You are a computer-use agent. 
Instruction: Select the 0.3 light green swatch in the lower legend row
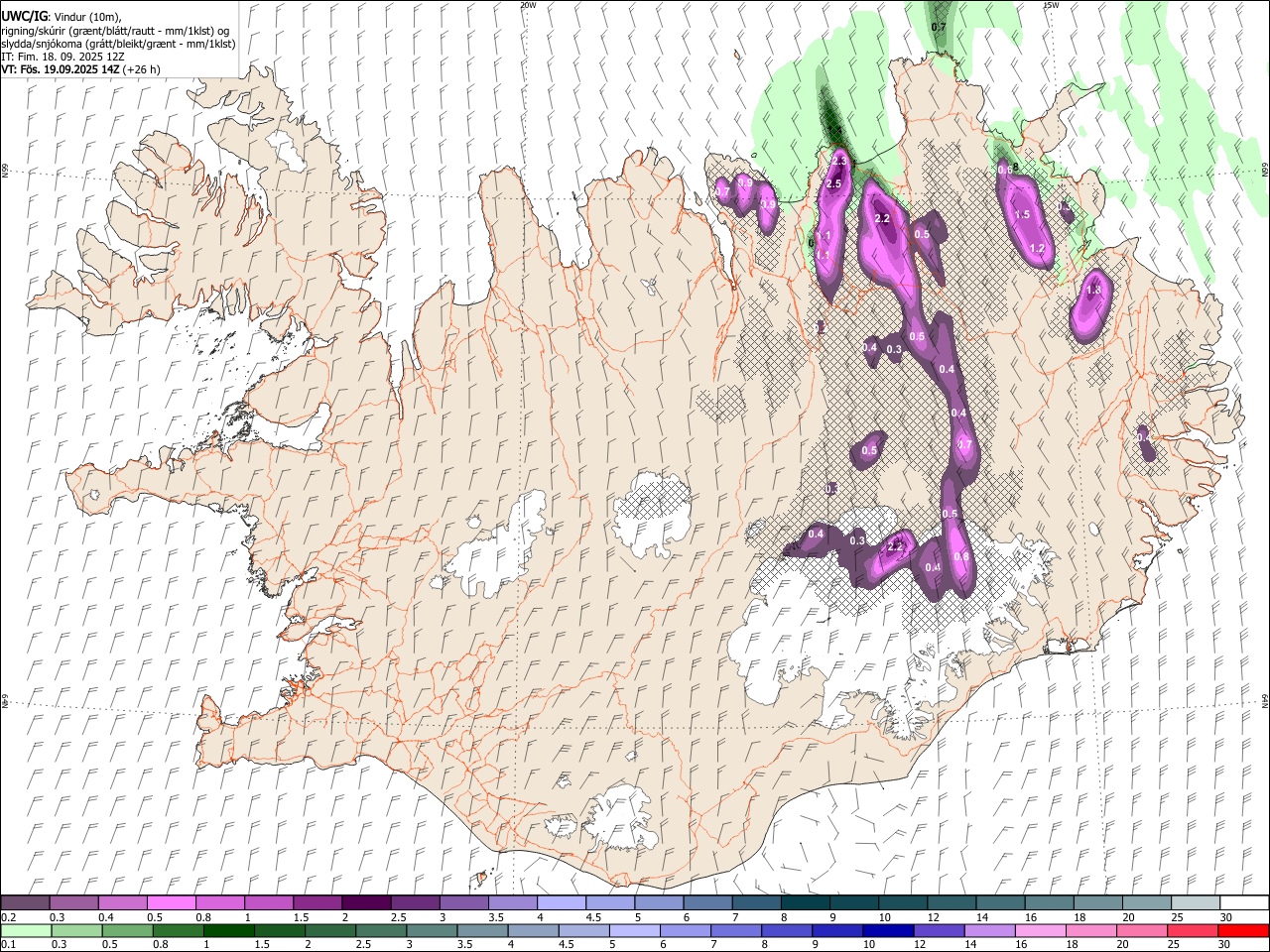[77, 930]
